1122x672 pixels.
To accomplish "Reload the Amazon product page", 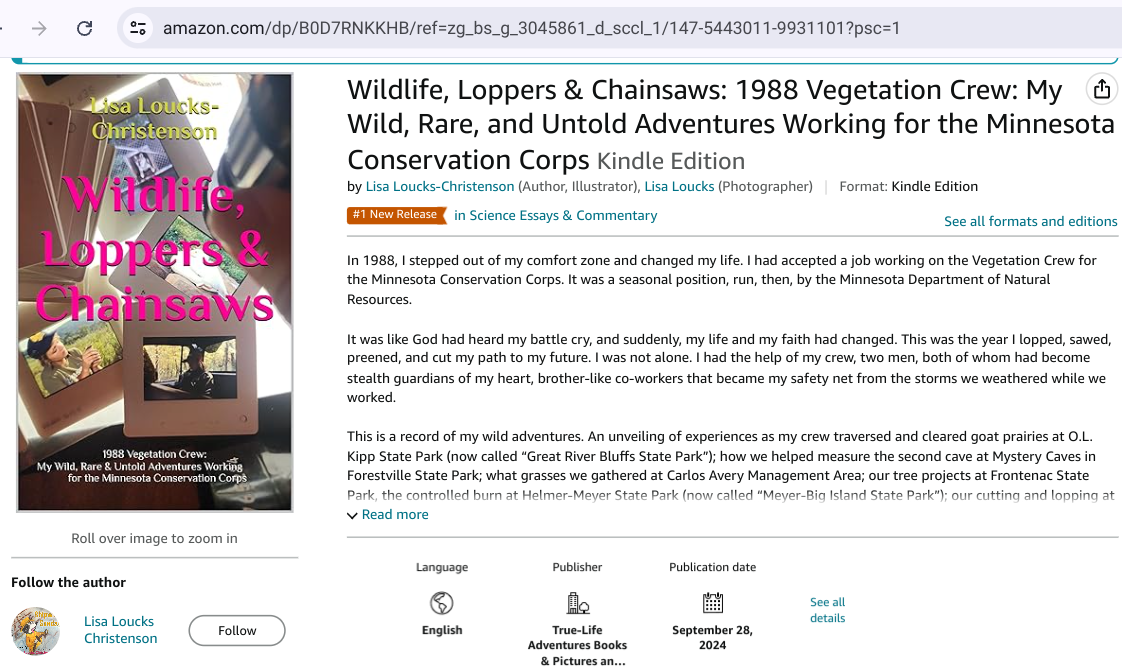I will coord(85,28).
